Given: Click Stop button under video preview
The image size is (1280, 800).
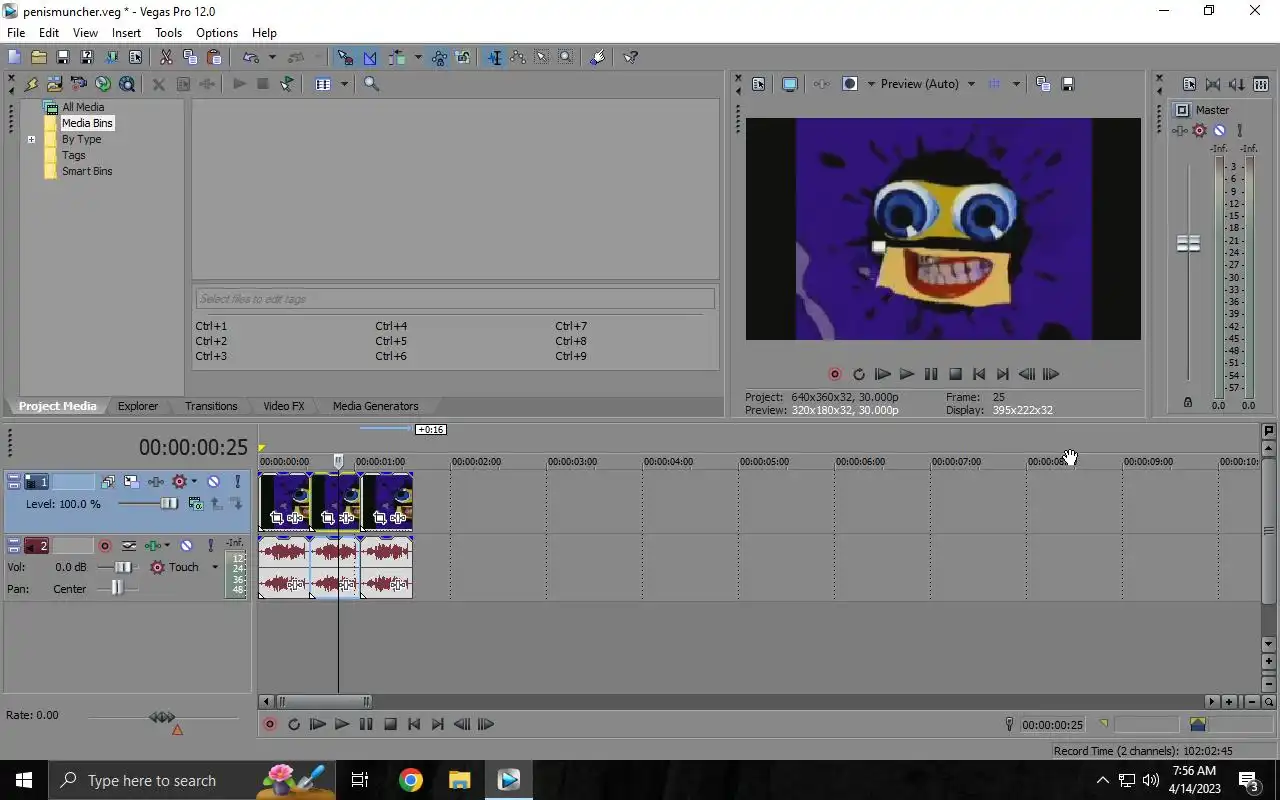Looking at the screenshot, I should tap(955, 374).
